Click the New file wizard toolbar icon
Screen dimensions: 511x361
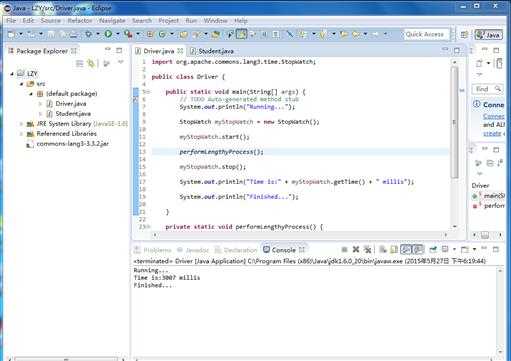point(12,34)
